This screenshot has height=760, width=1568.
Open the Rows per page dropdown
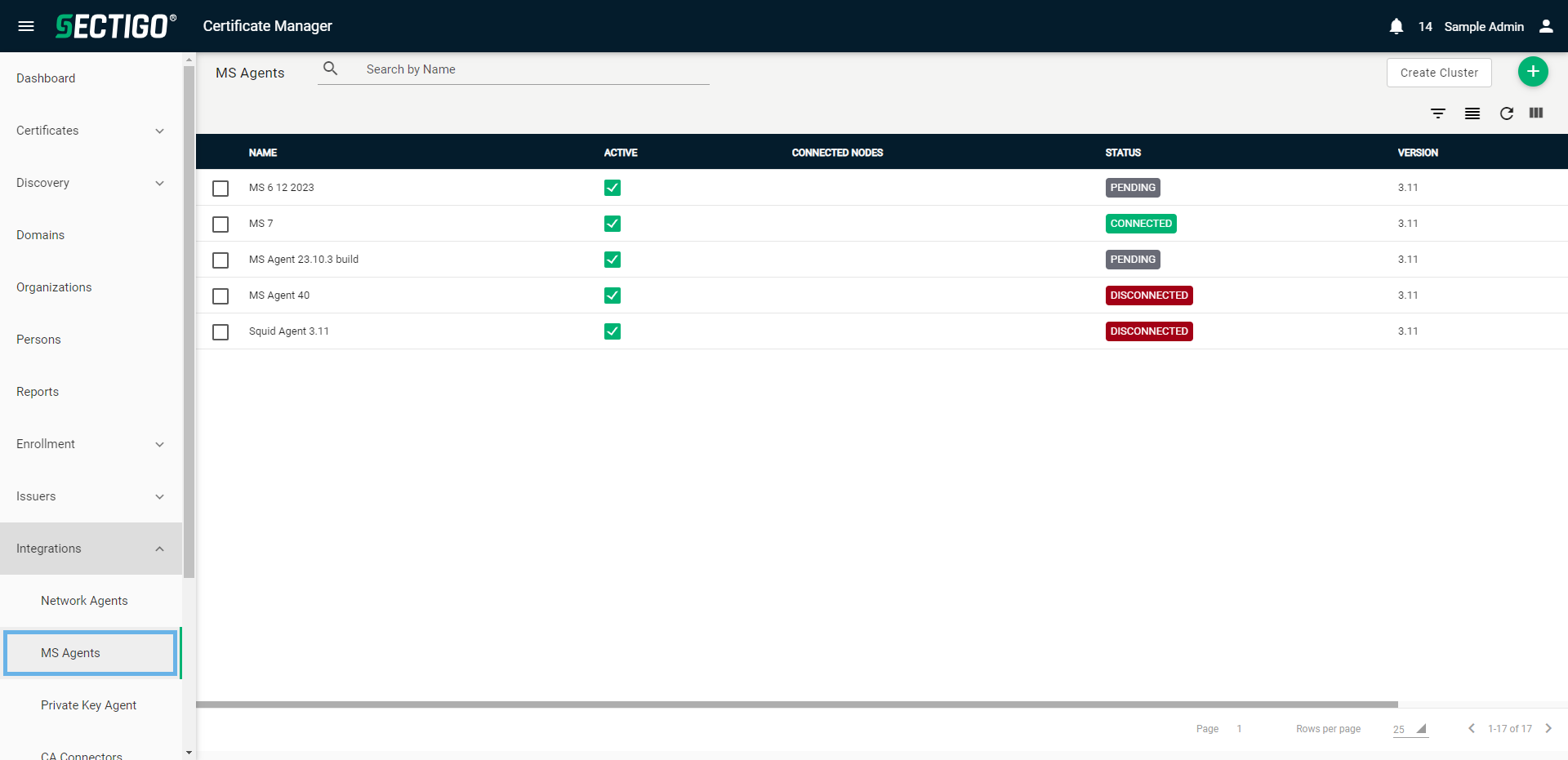(x=1410, y=729)
